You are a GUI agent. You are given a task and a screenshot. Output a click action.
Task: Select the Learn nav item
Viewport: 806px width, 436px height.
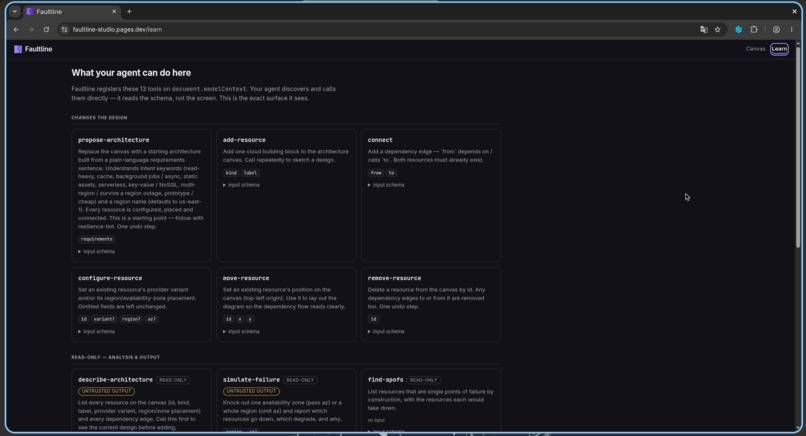tap(779, 49)
